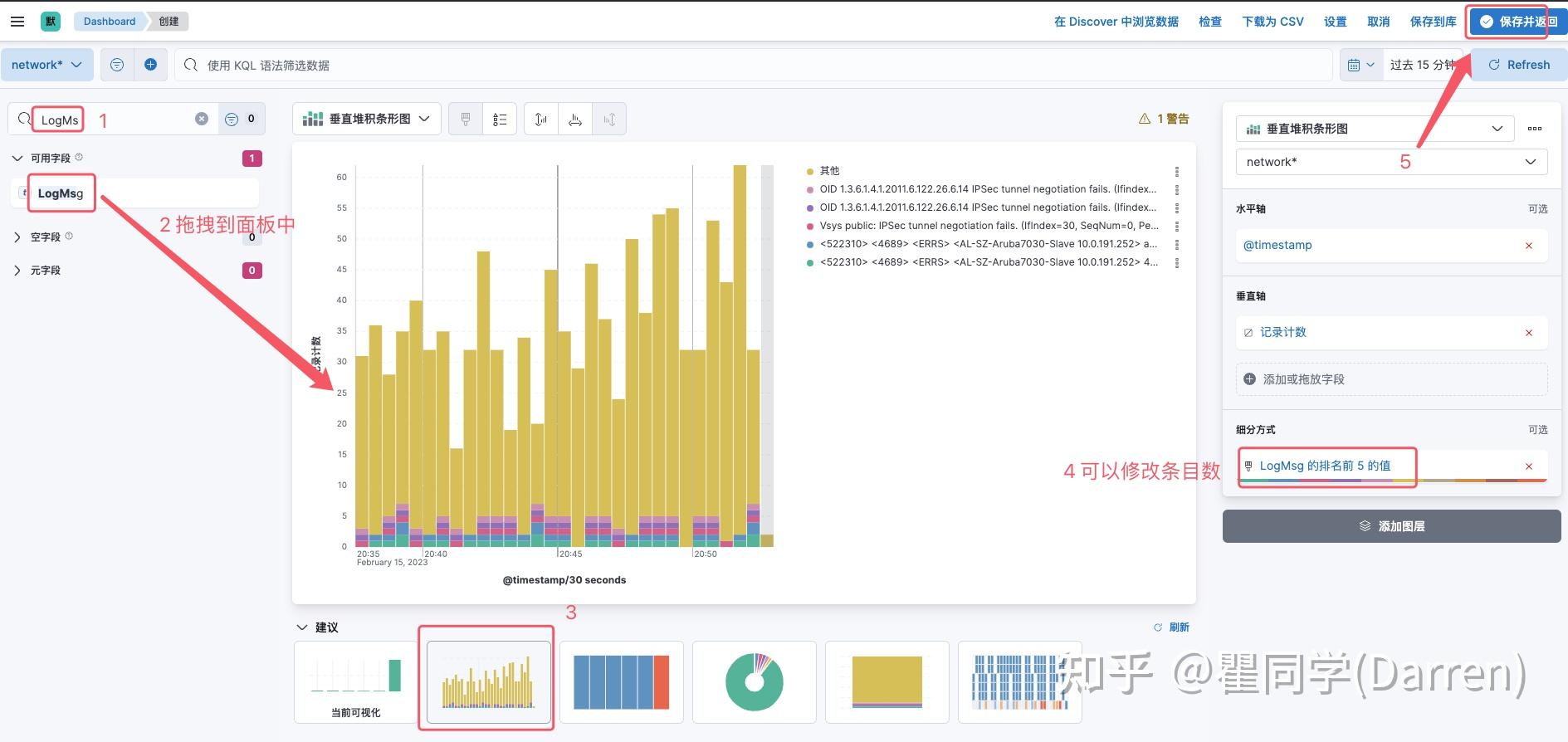Collapse the 可用字段 section
1568x742 pixels.
(x=17, y=158)
